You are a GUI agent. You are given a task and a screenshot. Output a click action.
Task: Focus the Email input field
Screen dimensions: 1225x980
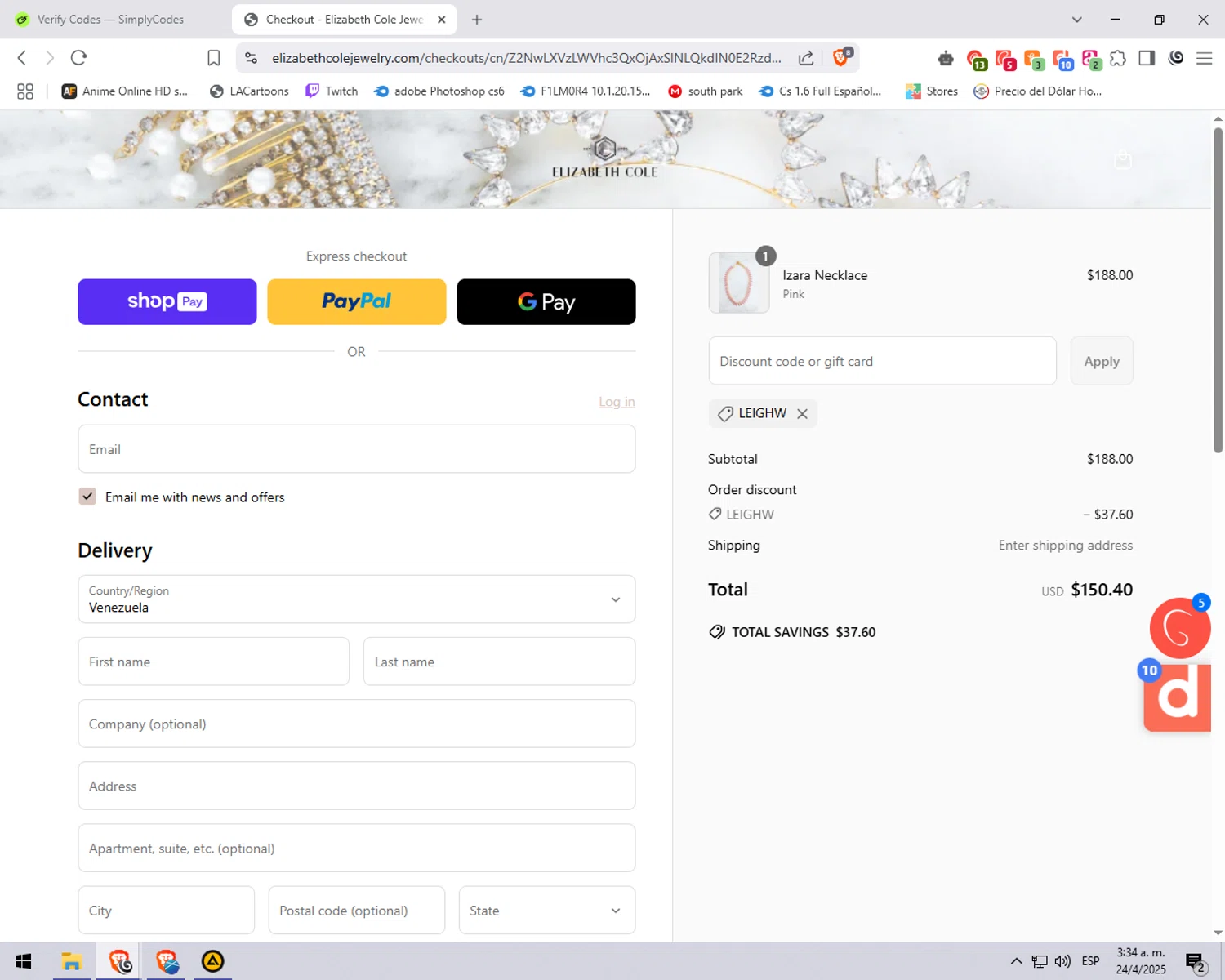tap(357, 449)
